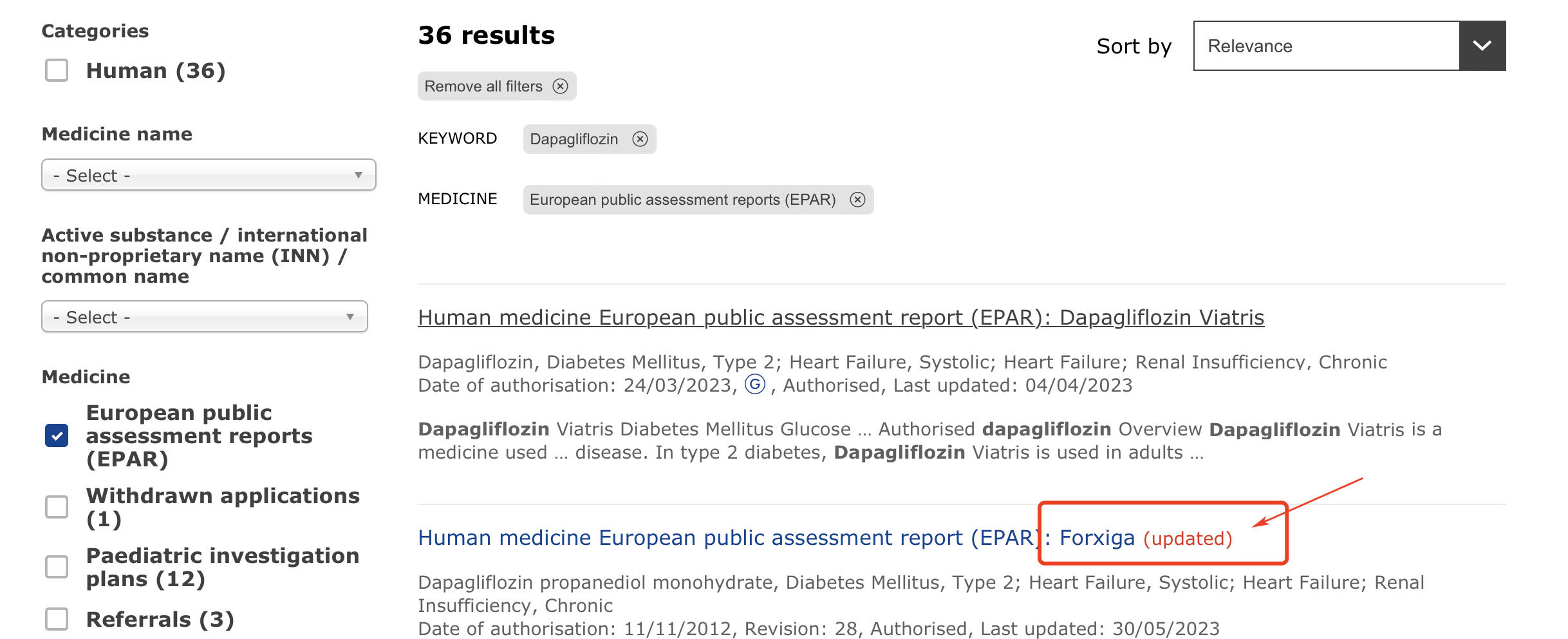Click the Withdrawn applications (1) label
Viewport: 1568px width, 639px height.
(x=223, y=507)
